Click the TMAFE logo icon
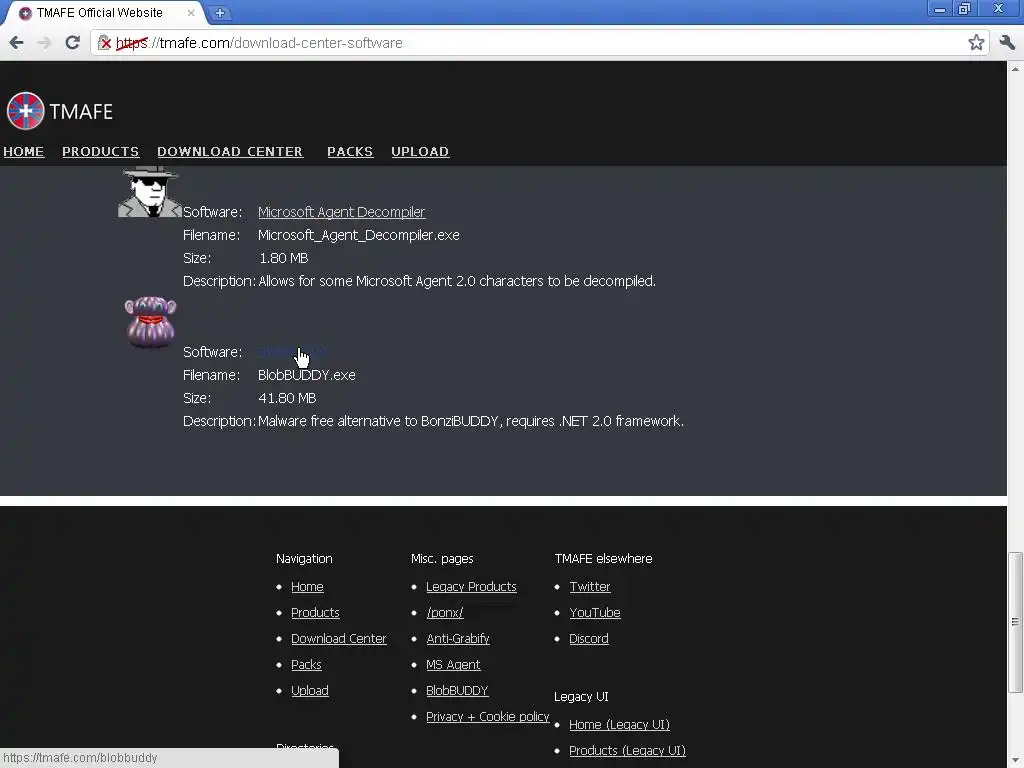 (x=25, y=111)
